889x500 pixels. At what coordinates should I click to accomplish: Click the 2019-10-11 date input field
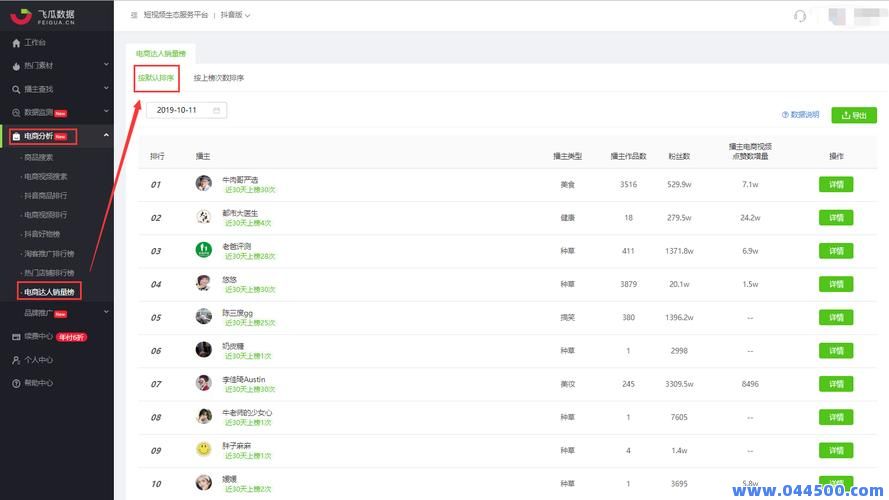pyautogui.click(x=178, y=110)
